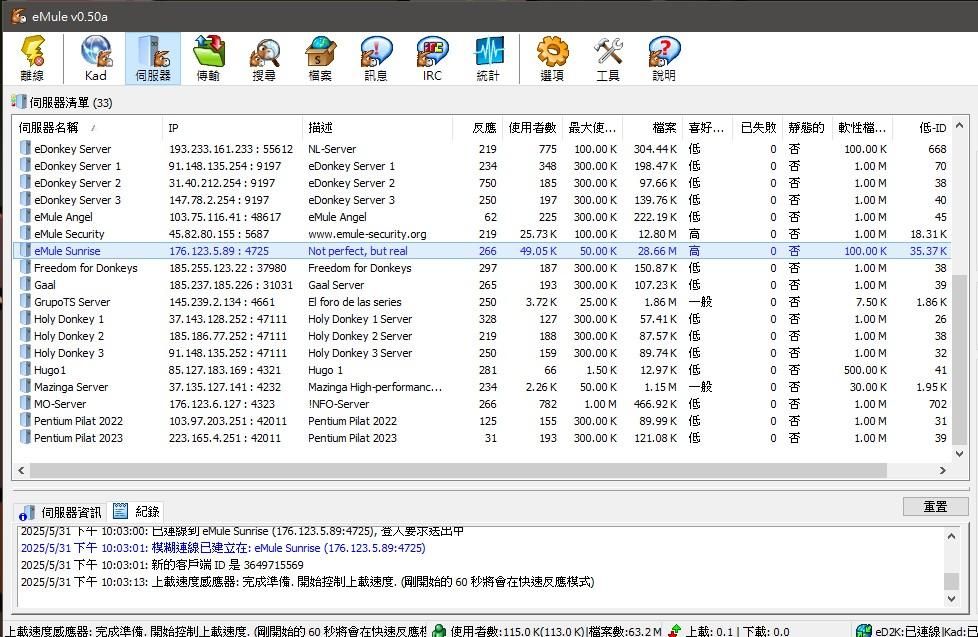Open the 選項 options gear icon
The height and width of the screenshot is (637, 978).
tap(552, 58)
